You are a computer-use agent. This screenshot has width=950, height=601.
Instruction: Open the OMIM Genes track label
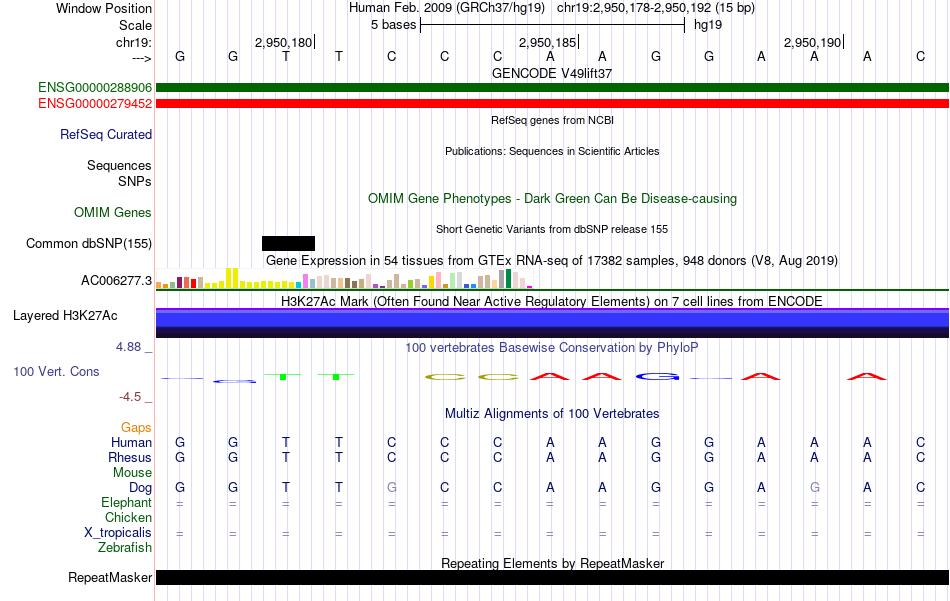(x=113, y=213)
